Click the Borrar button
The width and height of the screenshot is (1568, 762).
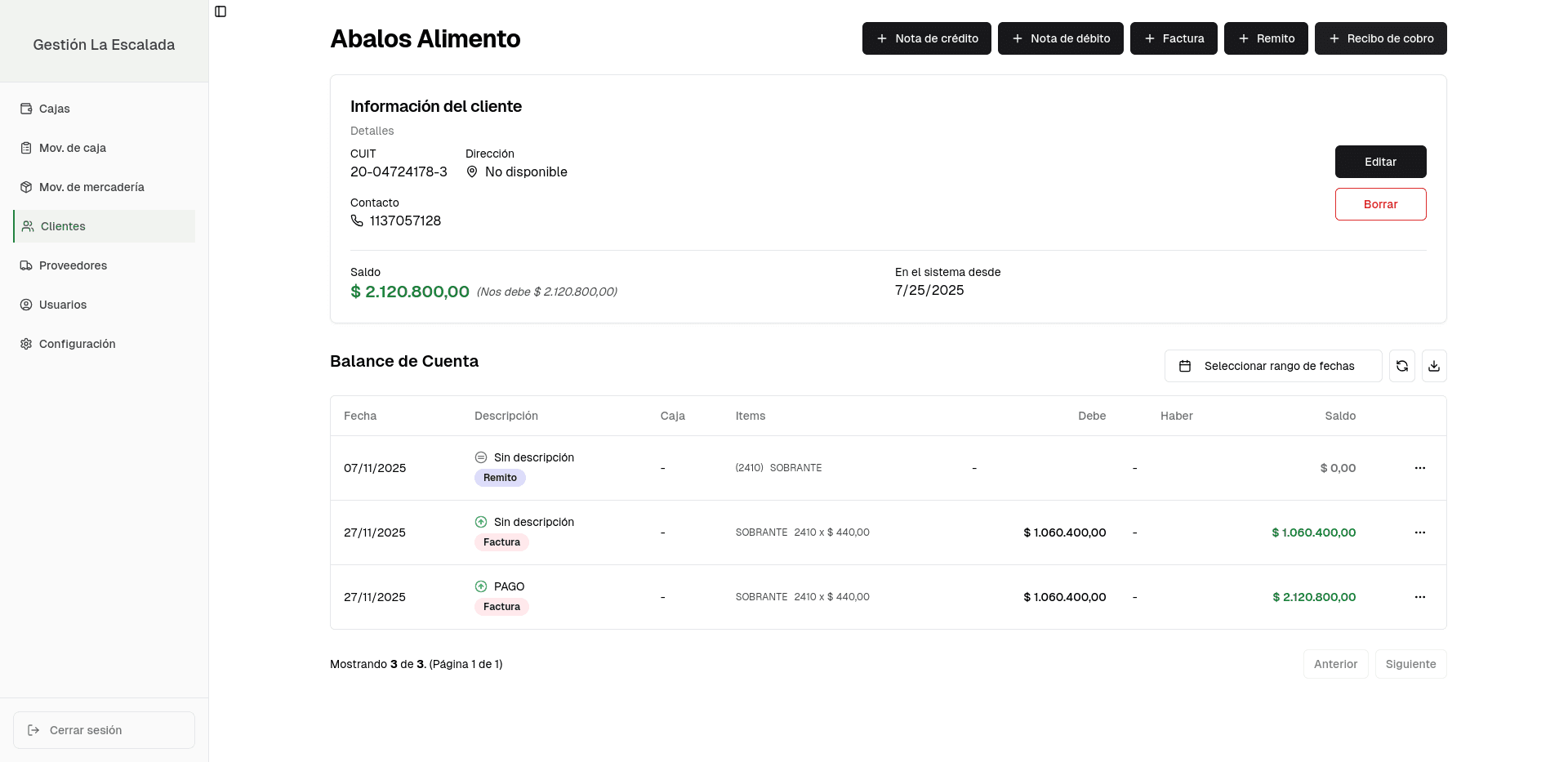click(x=1381, y=203)
